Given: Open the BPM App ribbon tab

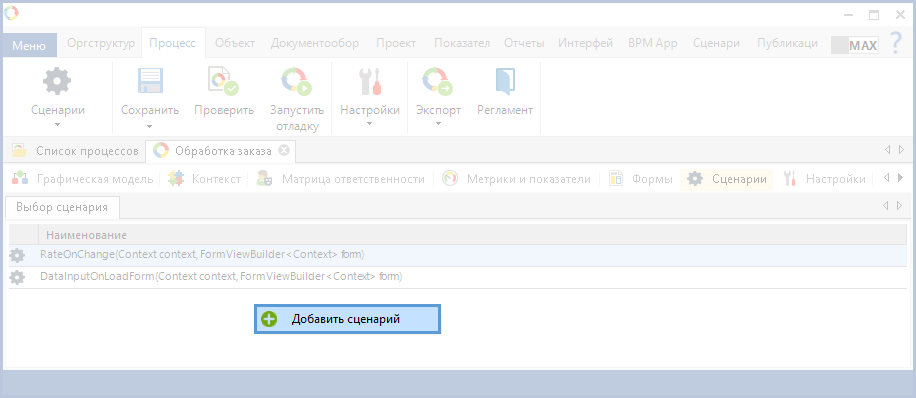Looking at the screenshot, I should (x=653, y=43).
